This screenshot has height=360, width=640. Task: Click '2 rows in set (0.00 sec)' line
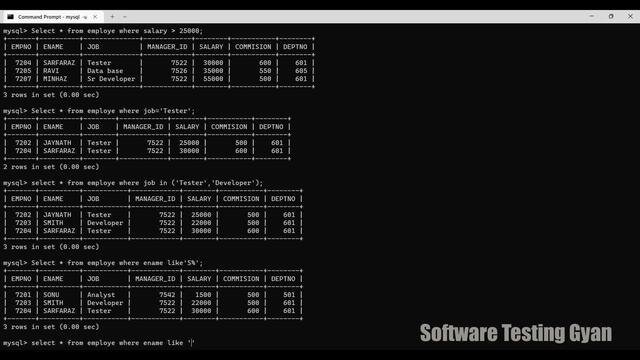point(51,167)
